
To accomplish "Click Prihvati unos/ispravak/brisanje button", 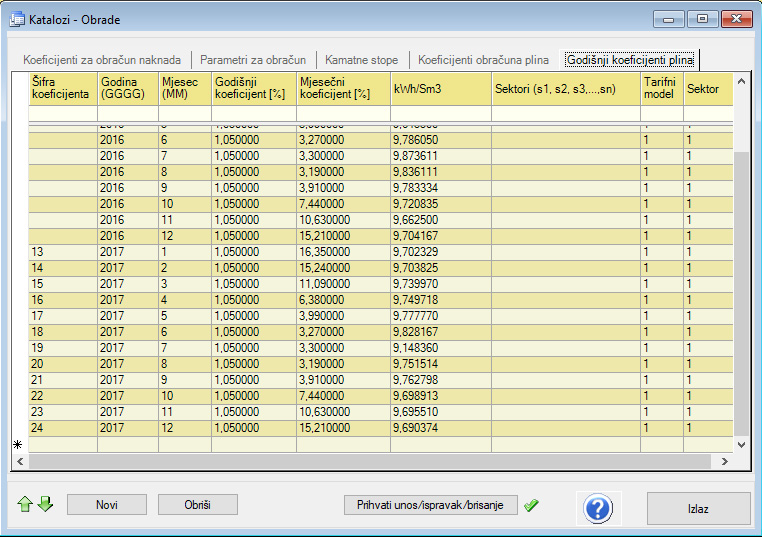I will click(430, 505).
